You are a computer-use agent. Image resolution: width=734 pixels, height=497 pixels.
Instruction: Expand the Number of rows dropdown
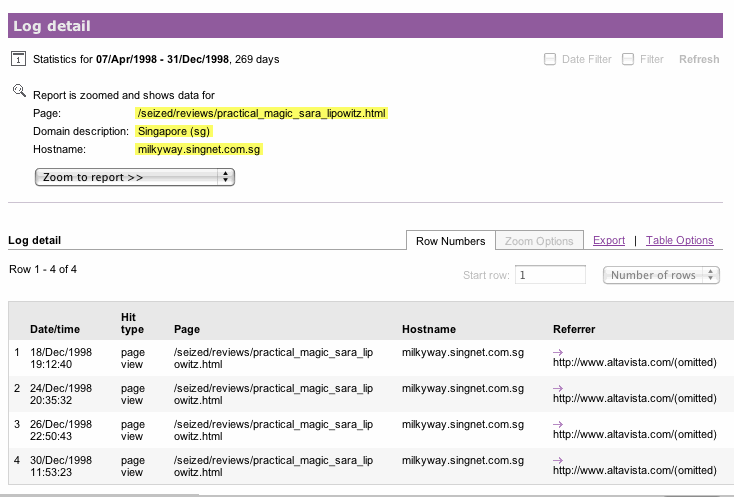661,275
